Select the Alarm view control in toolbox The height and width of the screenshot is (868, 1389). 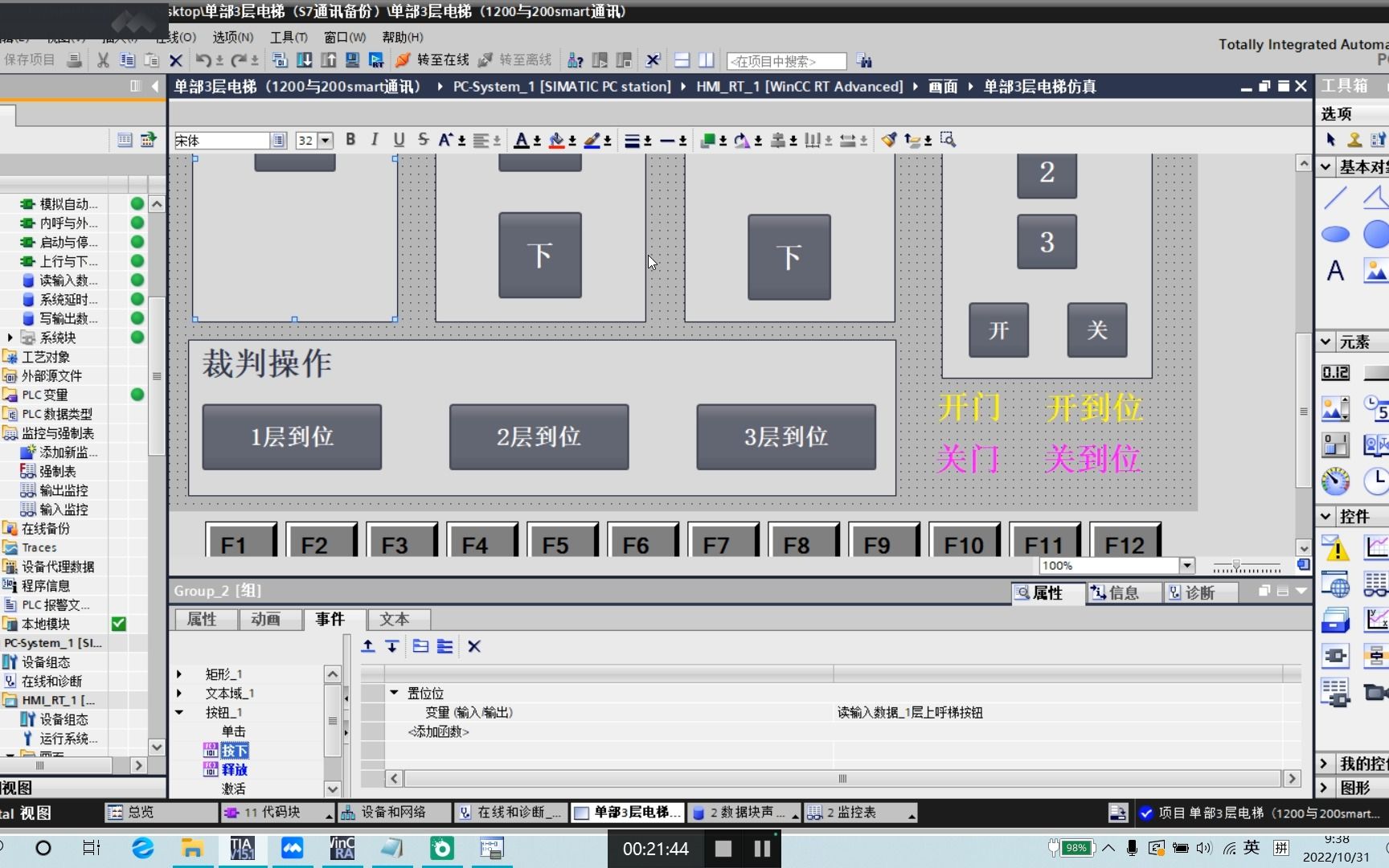click(1335, 548)
